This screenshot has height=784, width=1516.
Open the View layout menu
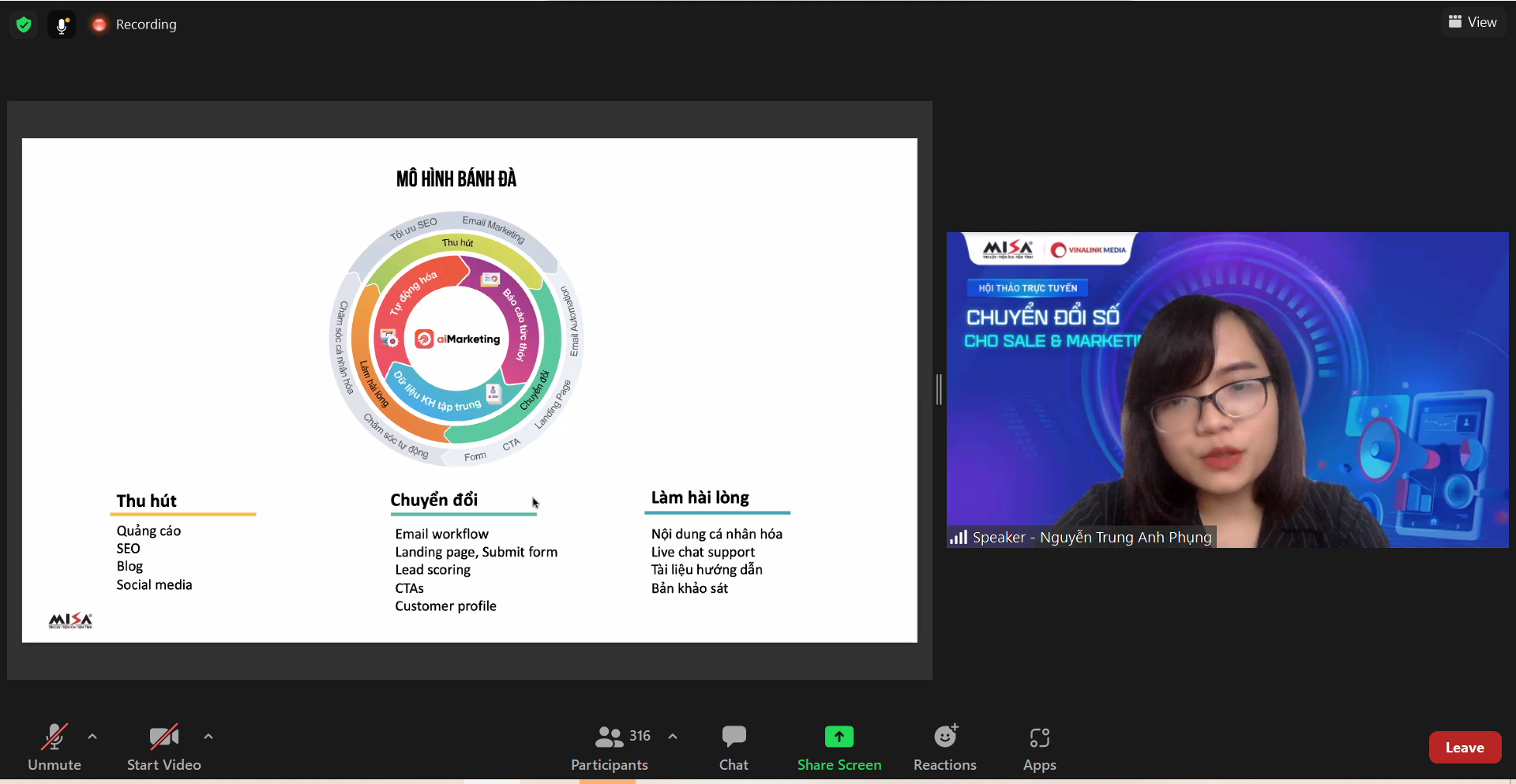pos(1473,22)
